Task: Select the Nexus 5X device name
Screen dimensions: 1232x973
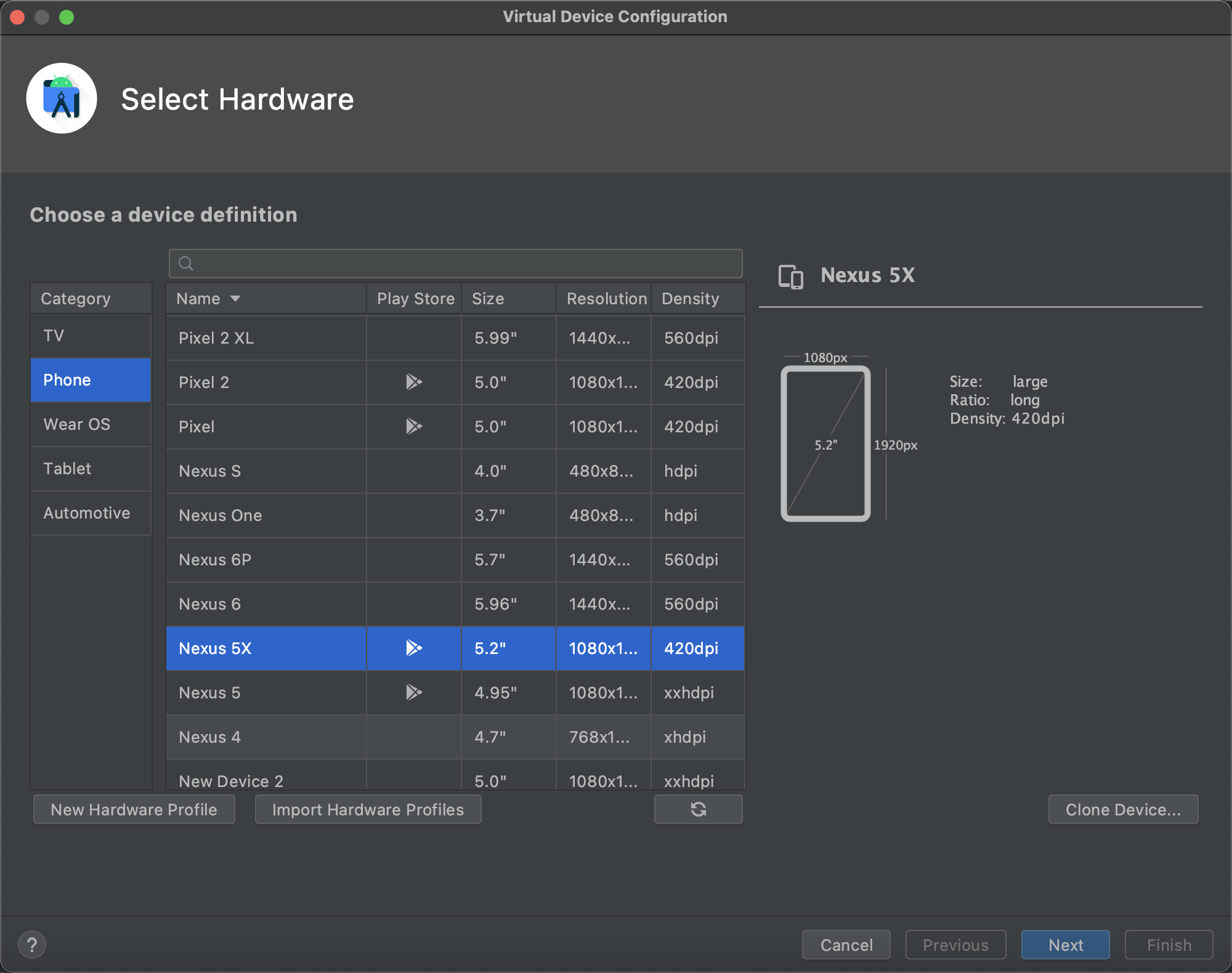Action: pyautogui.click(x=215, y=648)
